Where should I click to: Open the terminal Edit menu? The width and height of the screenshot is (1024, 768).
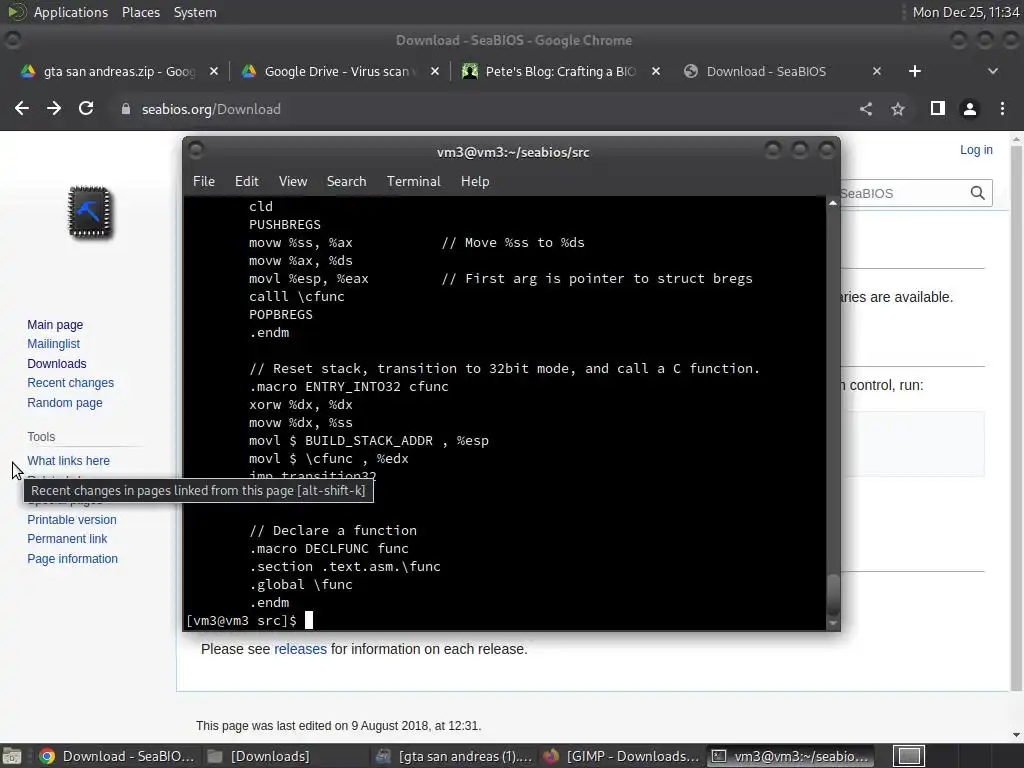(x=247, y=182)
